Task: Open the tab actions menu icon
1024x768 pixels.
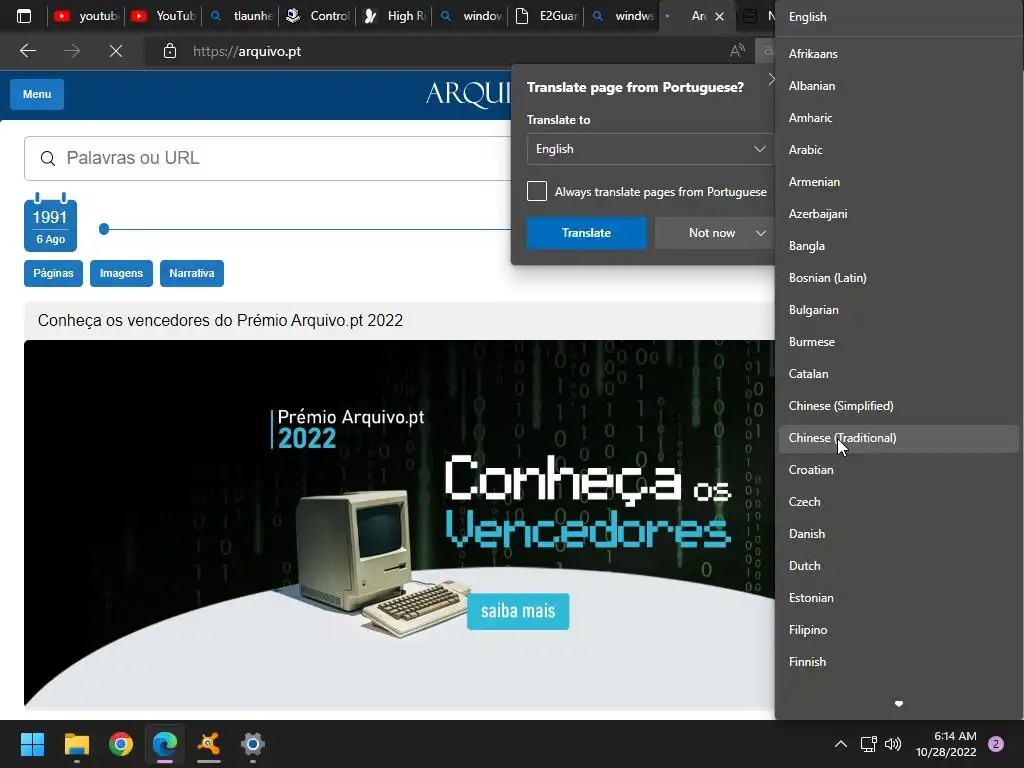Action: pos(24,16)
